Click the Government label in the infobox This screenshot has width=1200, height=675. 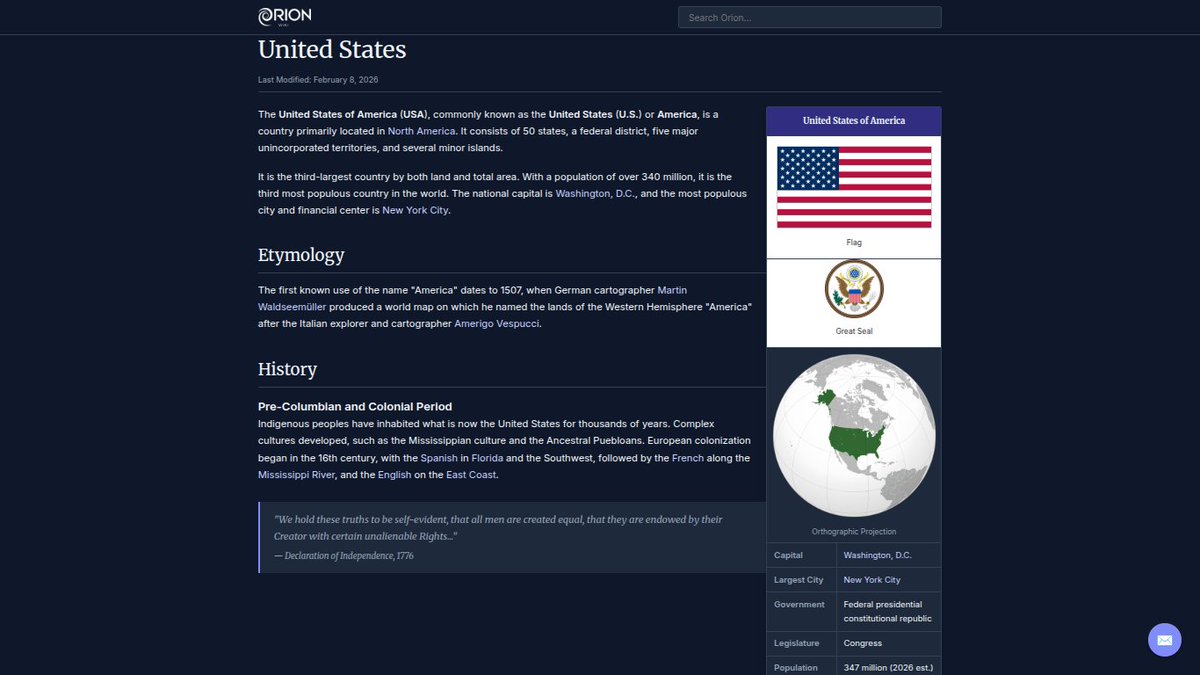tap(799, 605)
